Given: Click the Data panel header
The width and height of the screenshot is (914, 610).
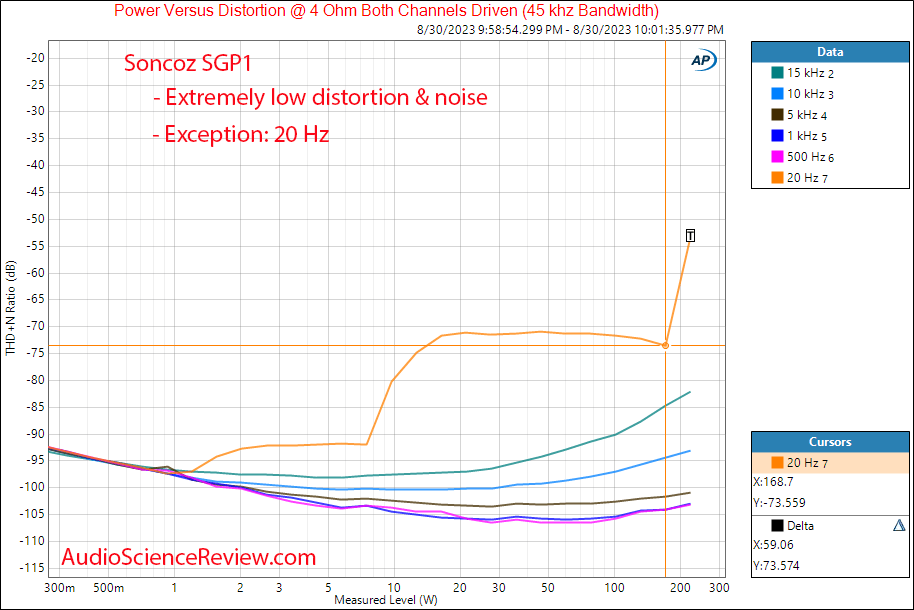Looking at the screenshot, I should (x=830, y=52).
